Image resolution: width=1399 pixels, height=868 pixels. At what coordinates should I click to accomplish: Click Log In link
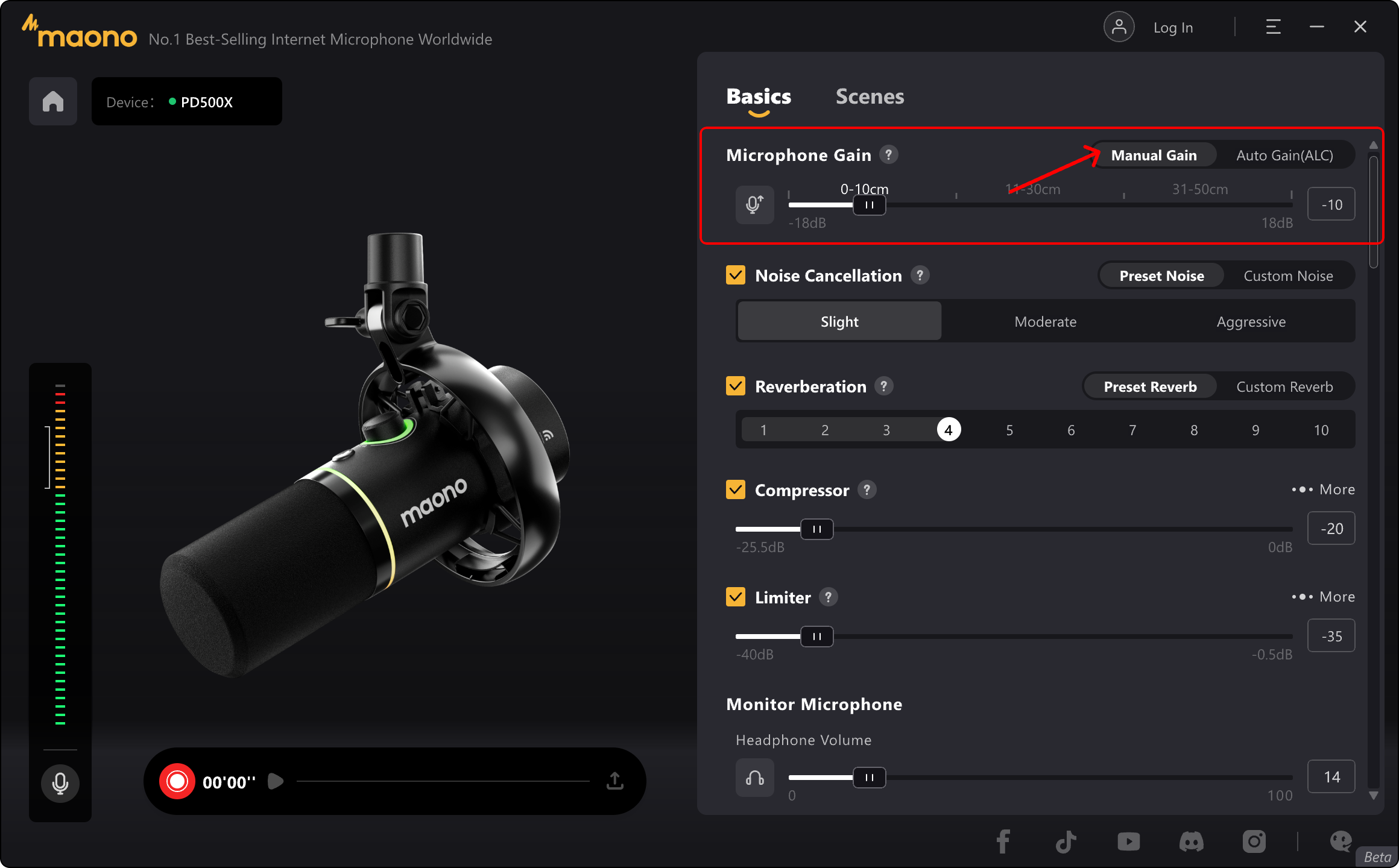(1173, 28)
